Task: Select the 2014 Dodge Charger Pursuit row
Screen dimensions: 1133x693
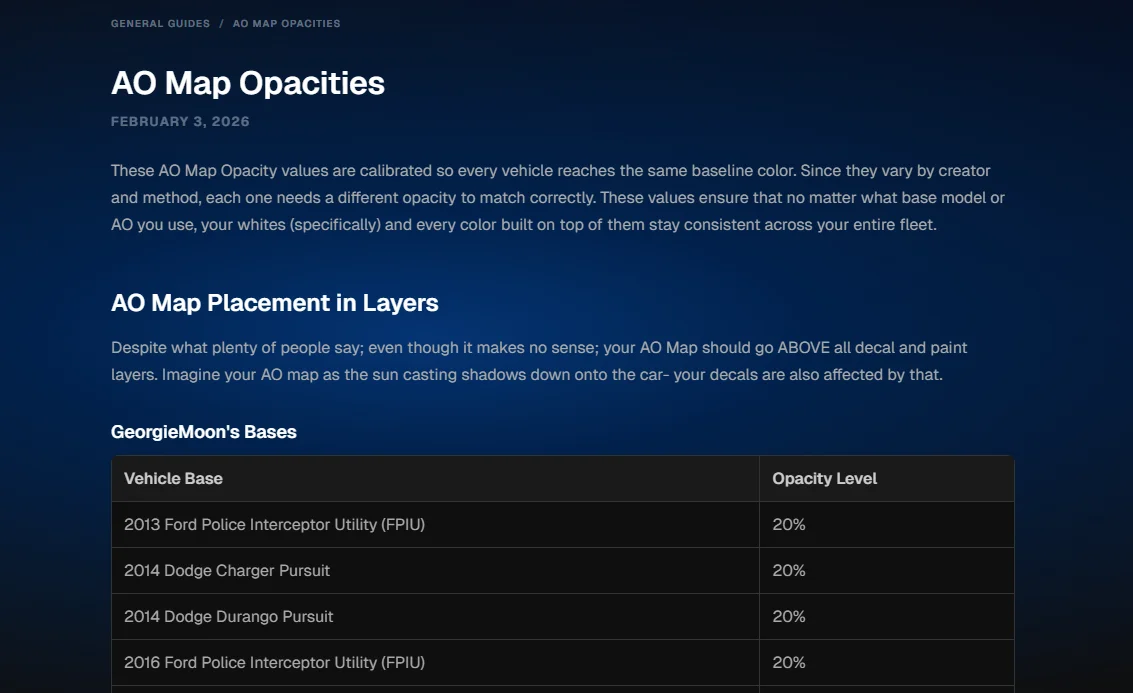Action: pyautogui.click(x=227, y=571)
